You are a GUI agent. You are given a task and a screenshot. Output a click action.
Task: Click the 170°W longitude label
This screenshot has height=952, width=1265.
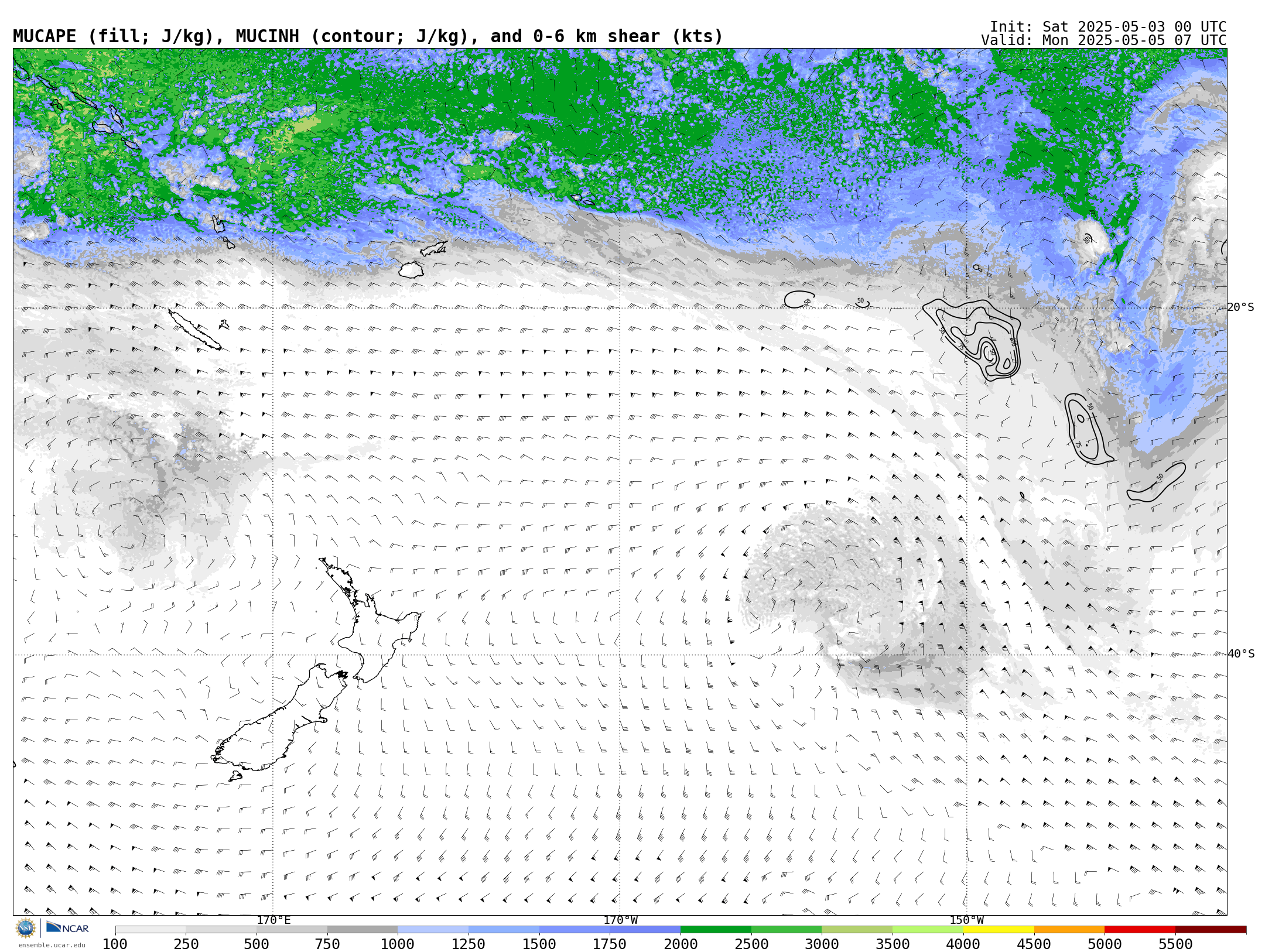[620, 920]
